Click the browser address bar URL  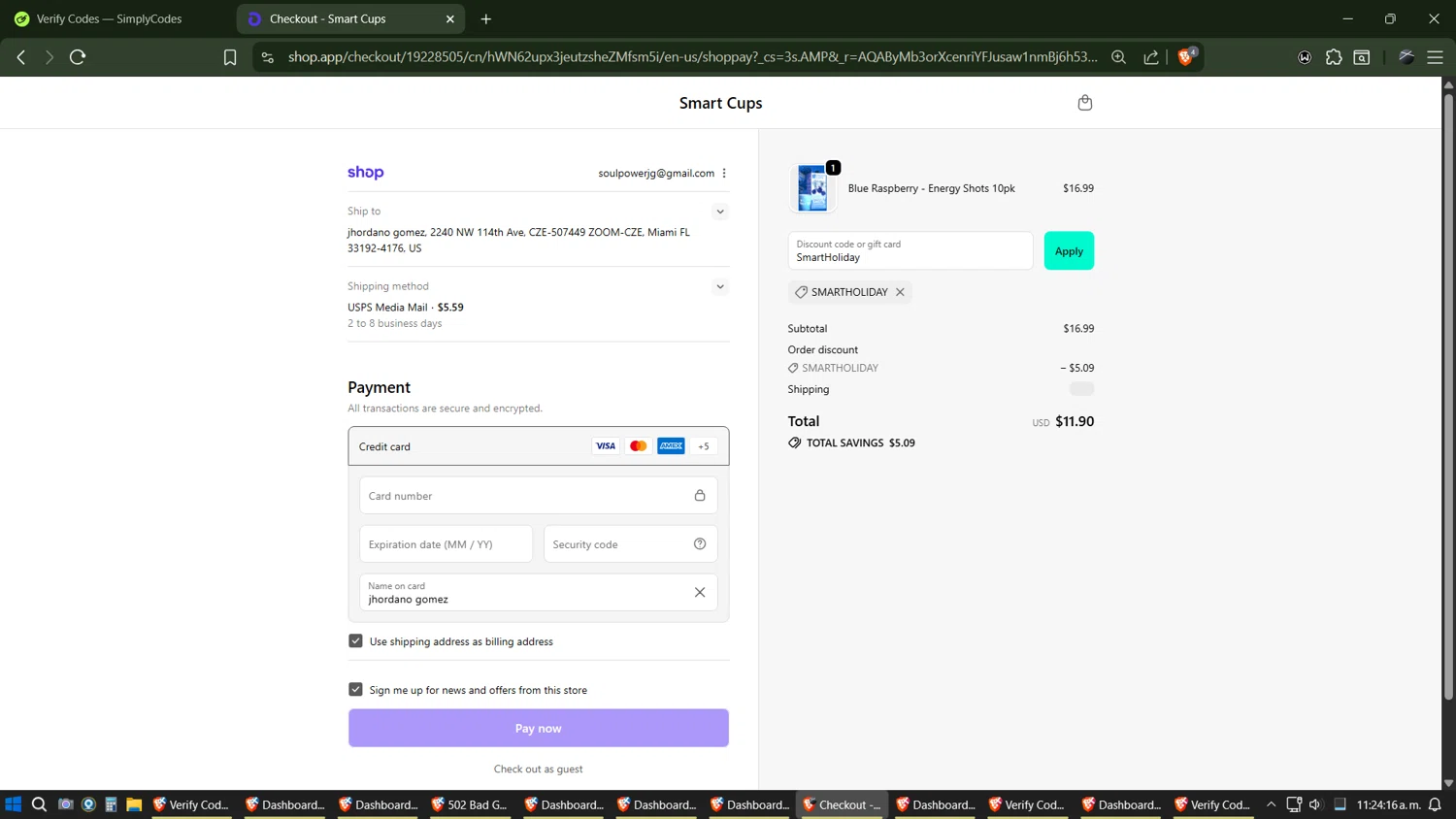click(x=692, y=57)
